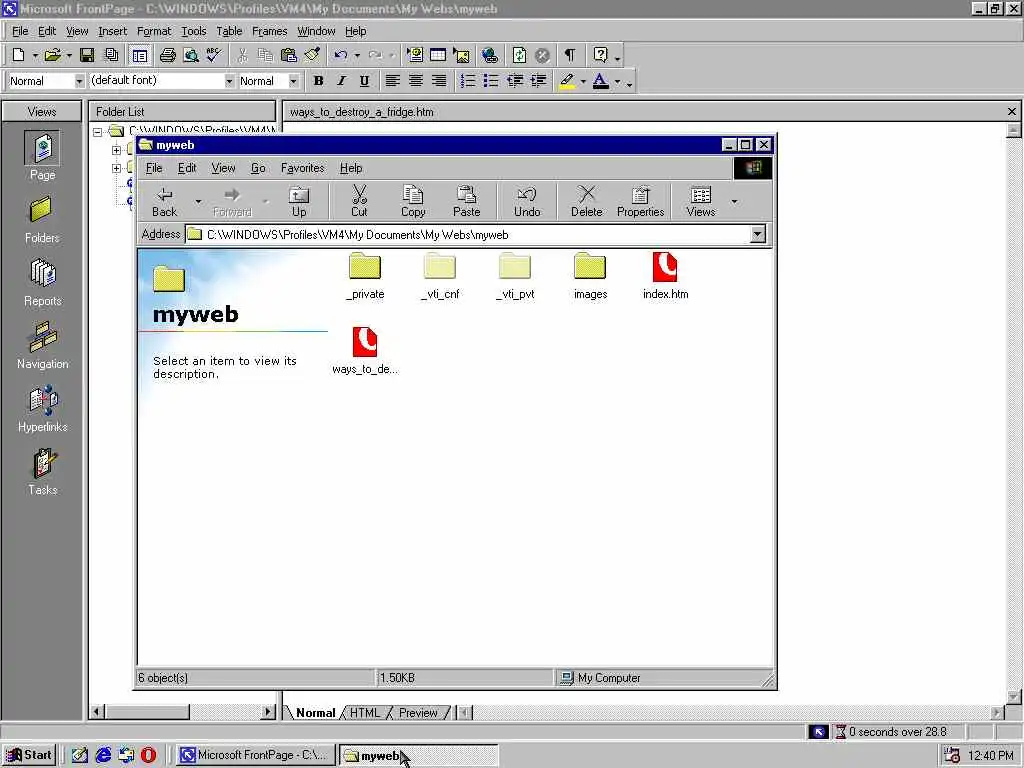Viewport: 1024px width, 768px height.
Task: Select the Format Painter brush icon
Action: [312, 56]
